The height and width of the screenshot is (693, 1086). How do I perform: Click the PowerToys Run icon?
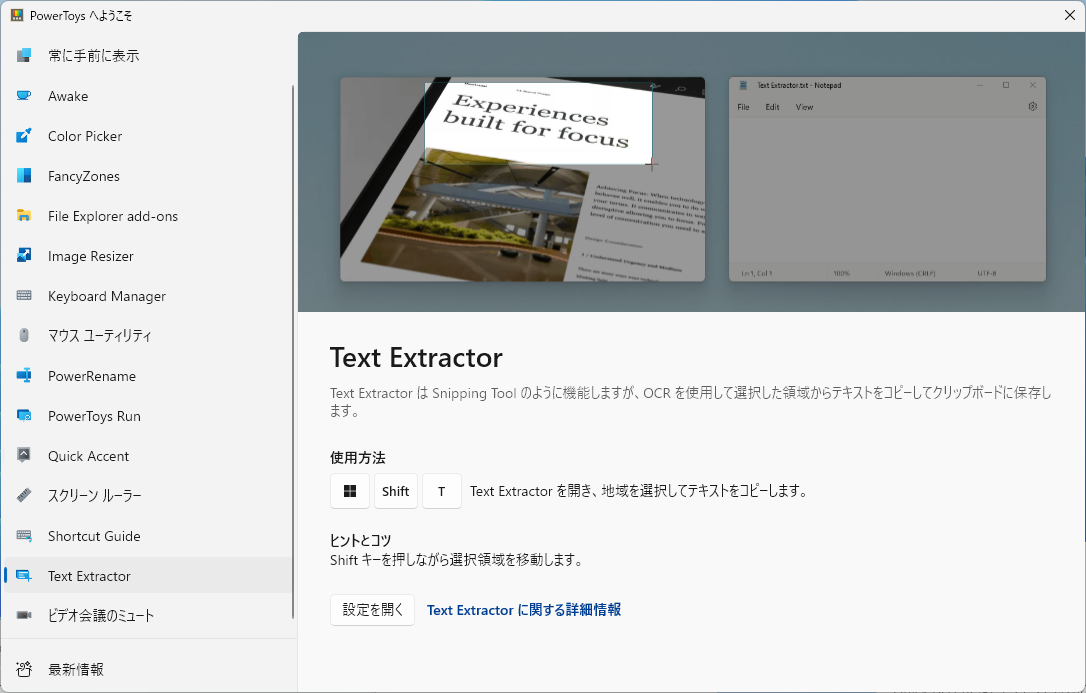(24, 415)
